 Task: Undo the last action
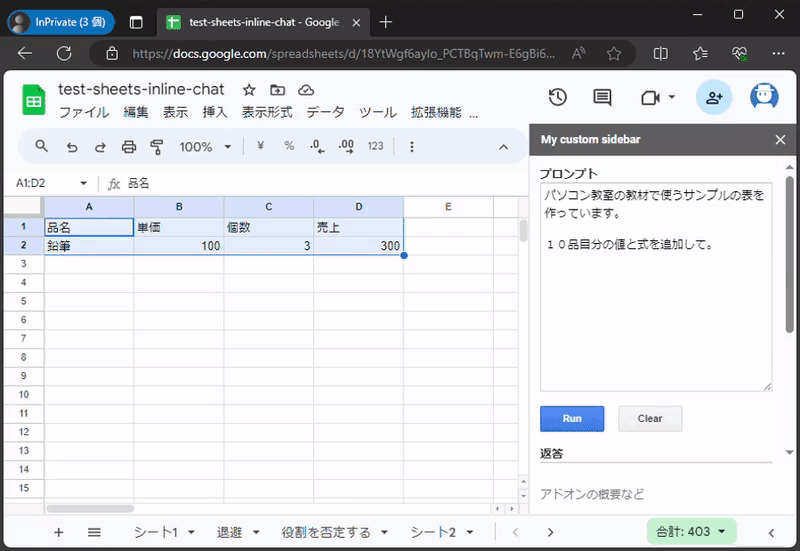72,147
